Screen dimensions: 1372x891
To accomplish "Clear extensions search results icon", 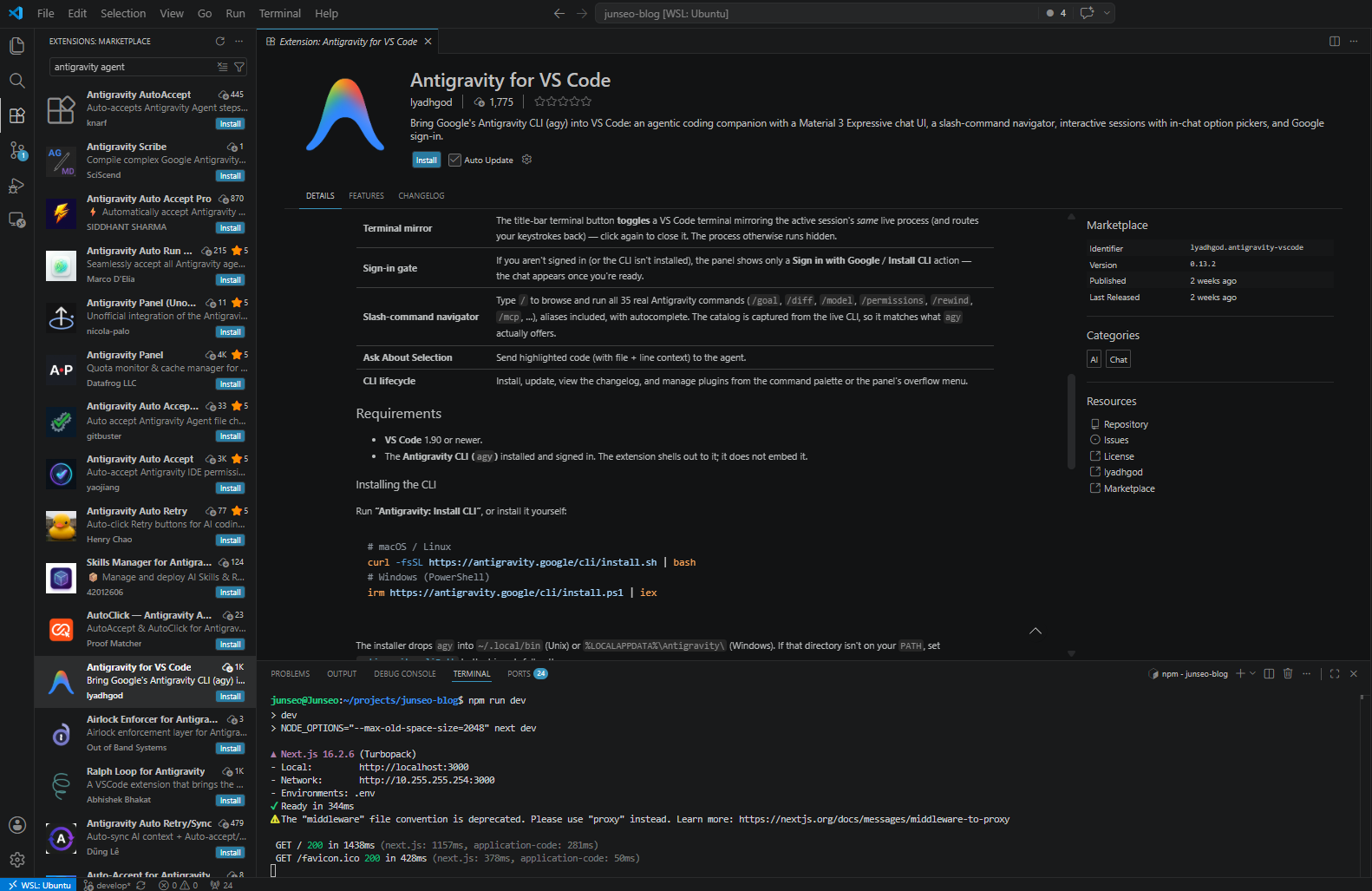I will click(223, 67).
